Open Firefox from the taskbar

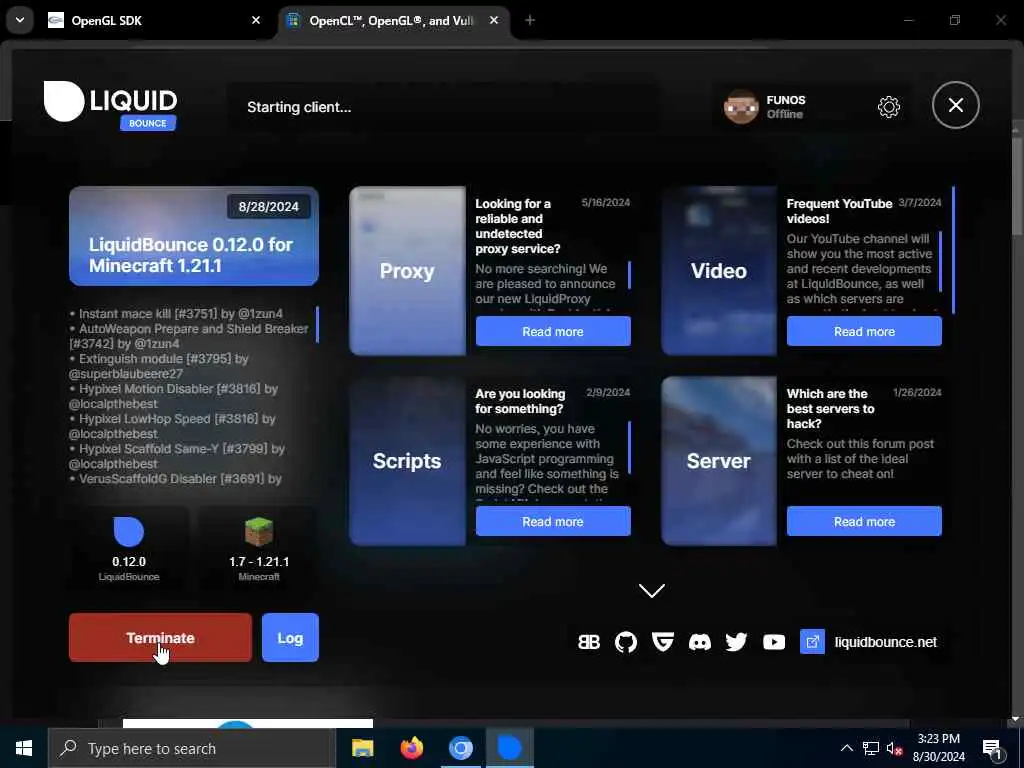tap(411, 748)
